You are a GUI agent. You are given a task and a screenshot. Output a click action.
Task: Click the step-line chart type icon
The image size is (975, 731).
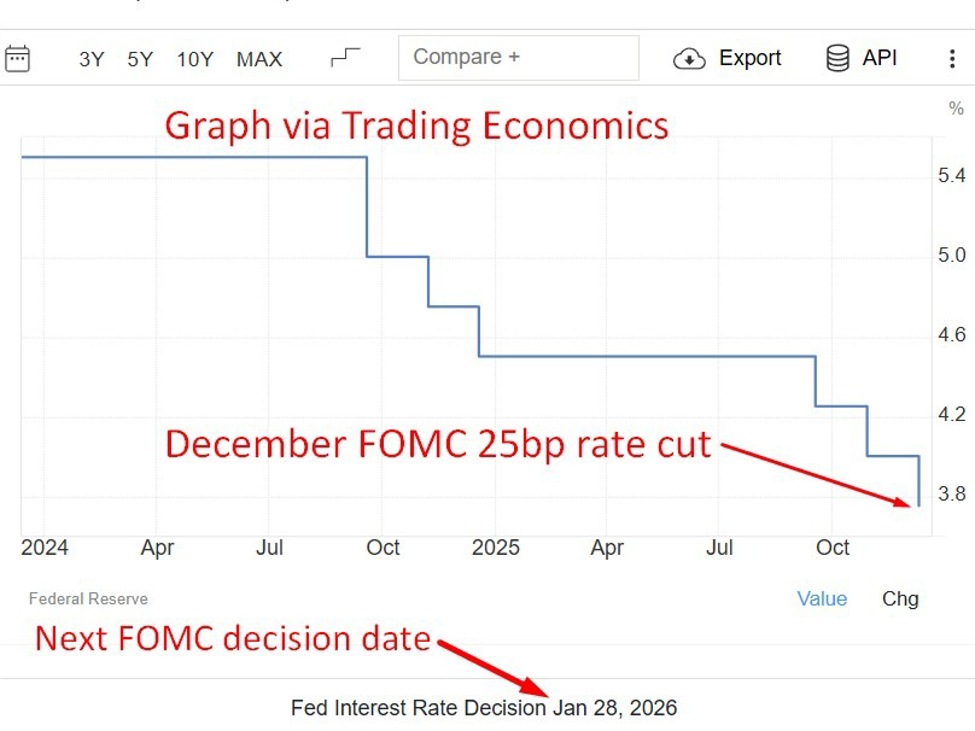pyautogui.click(x=343, y=57)
